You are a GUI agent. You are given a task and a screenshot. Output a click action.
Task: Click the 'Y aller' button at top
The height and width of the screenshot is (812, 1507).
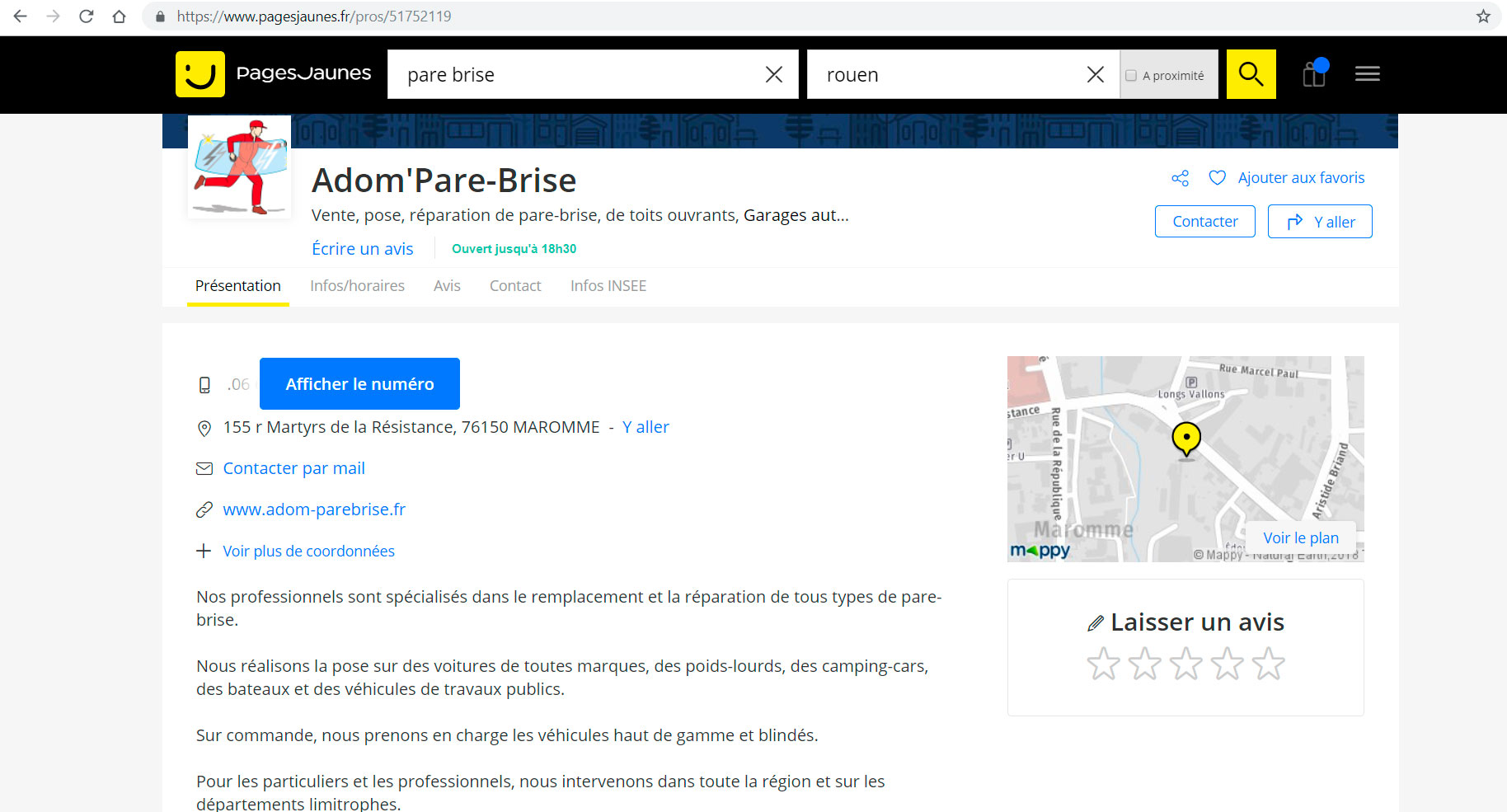1320,222
